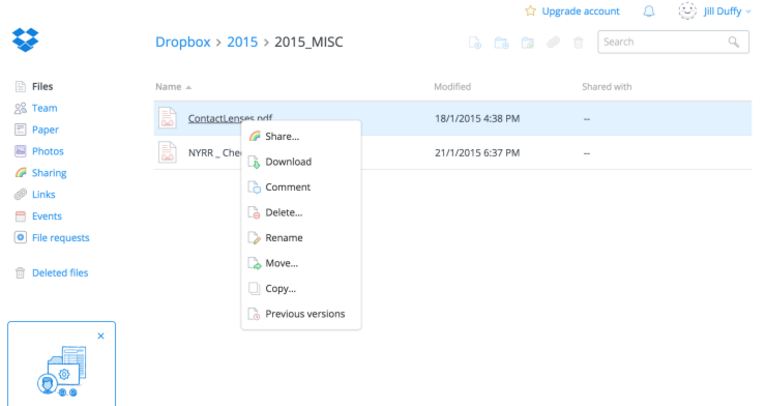Click the Previous versions icon in menu
764x406 pixels.
(x=254, y=314)
